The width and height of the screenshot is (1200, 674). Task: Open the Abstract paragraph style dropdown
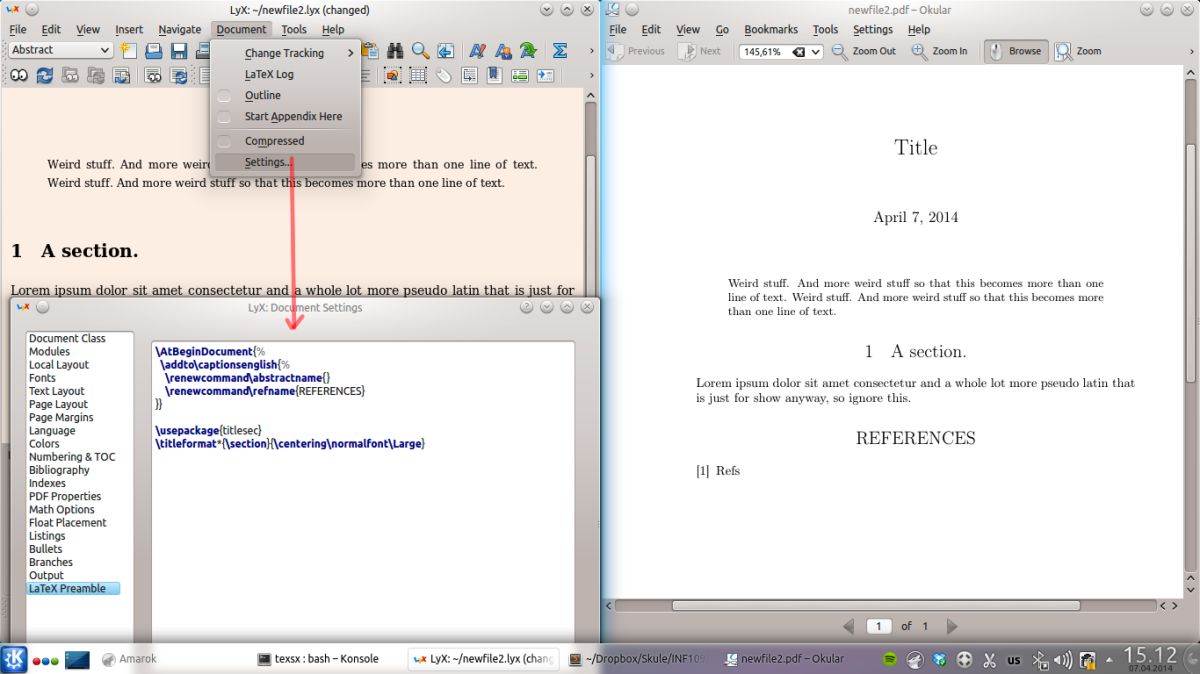pos(61,50)
